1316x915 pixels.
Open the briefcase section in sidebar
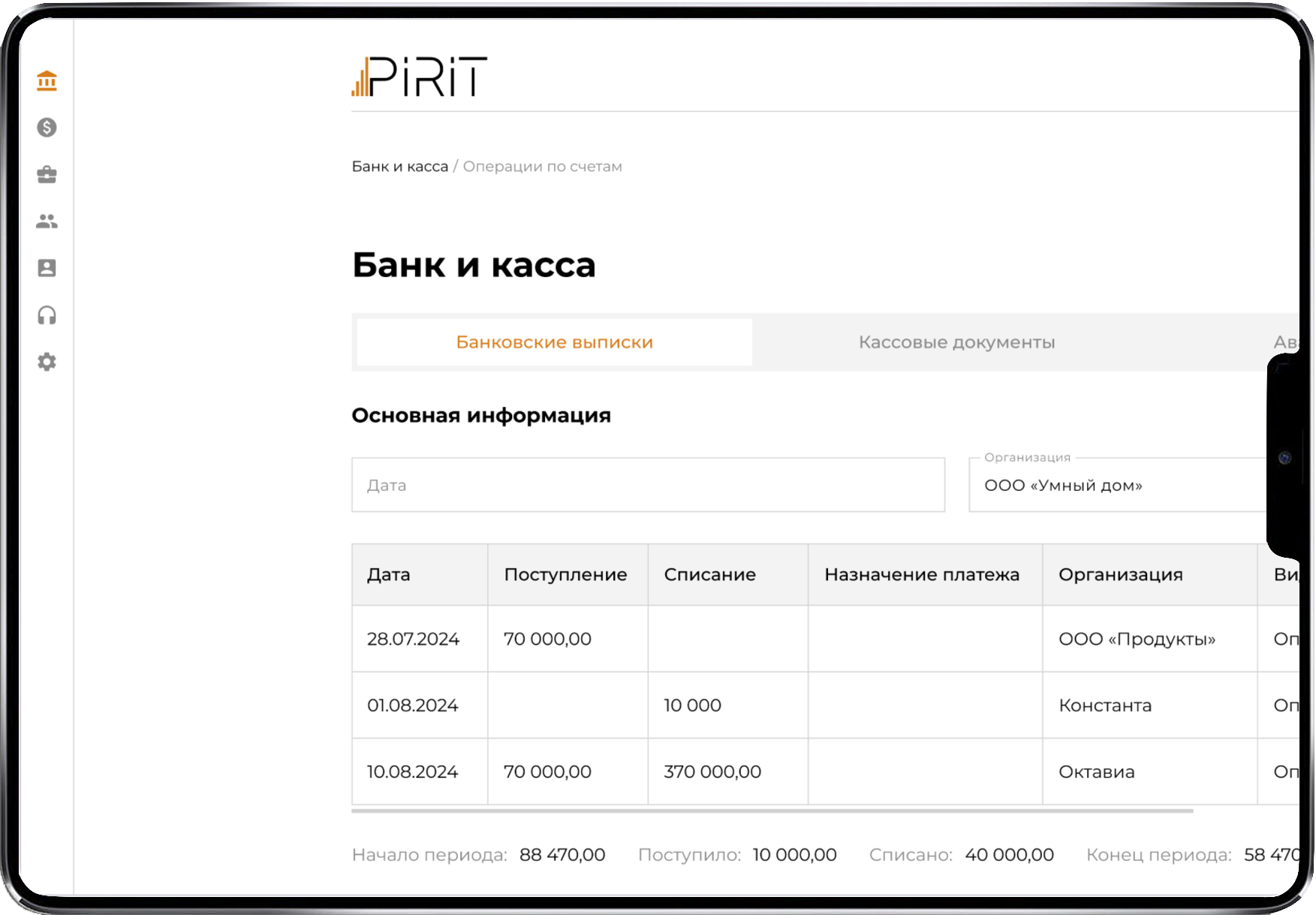[47, 175]
